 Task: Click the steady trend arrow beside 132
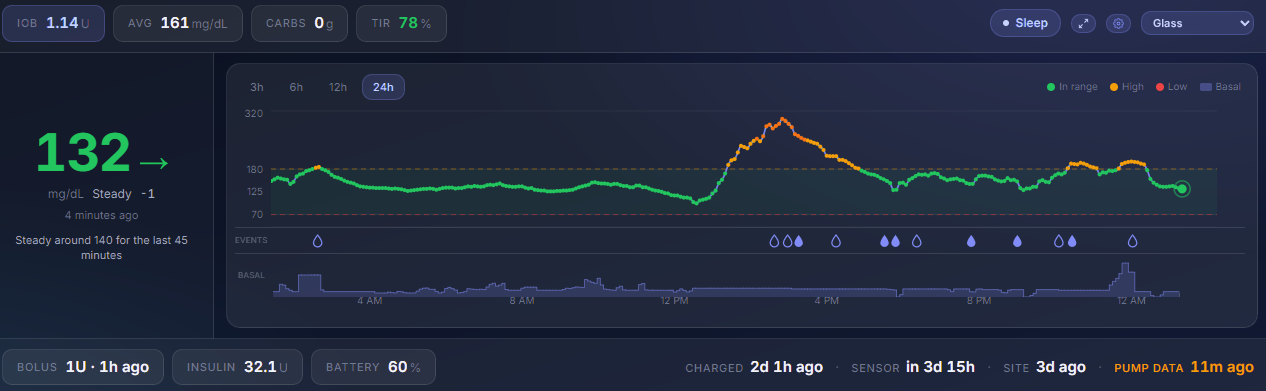[154, 162]
